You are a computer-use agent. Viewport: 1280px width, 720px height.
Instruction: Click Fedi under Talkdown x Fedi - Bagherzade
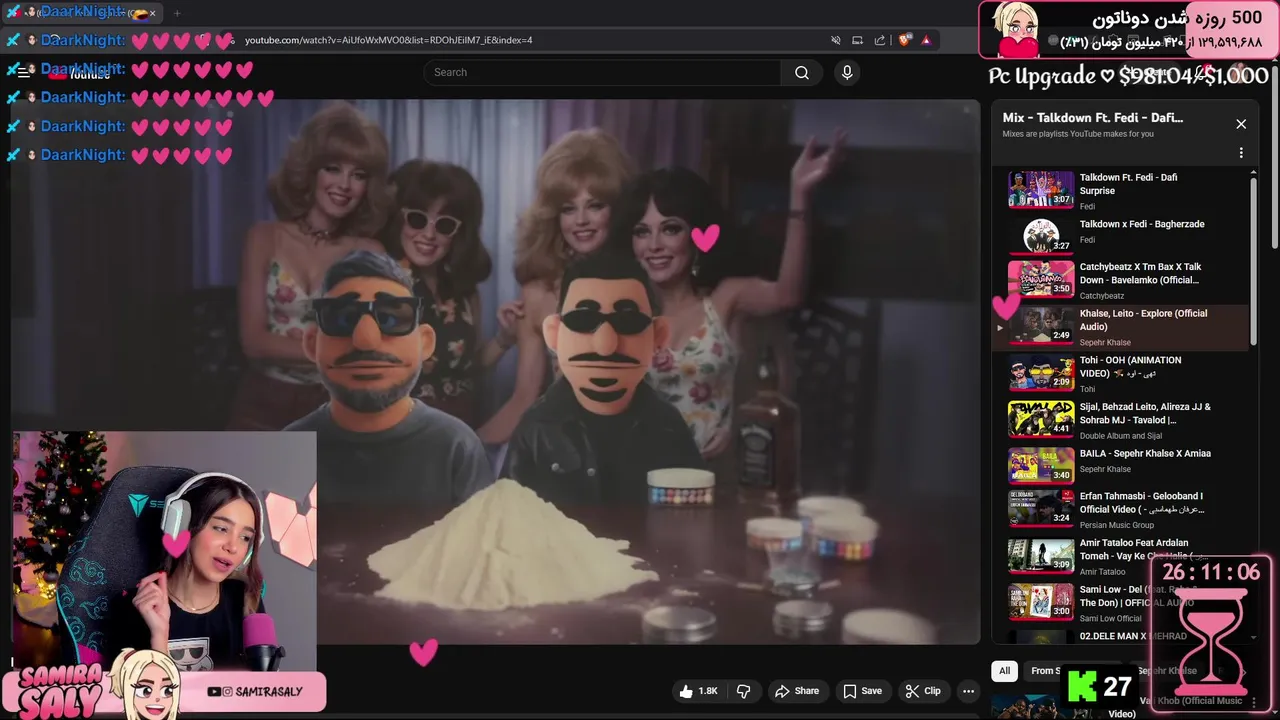pyautogui.click(x=1087, y=240)
